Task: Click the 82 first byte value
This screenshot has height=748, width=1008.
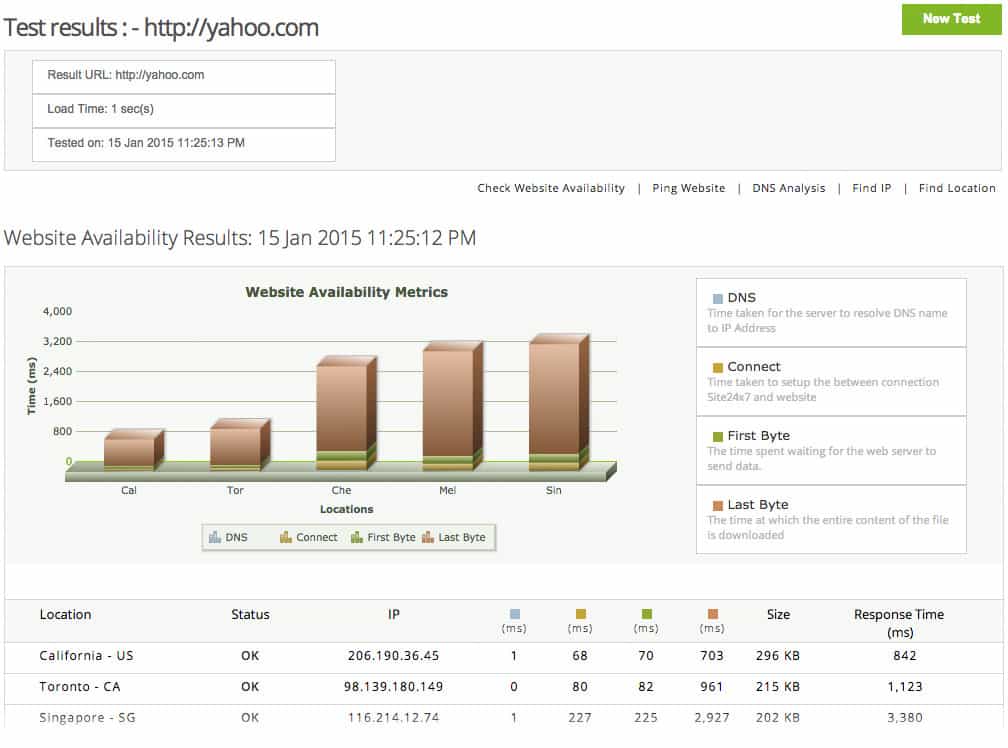Action: (x=646, y=686)
